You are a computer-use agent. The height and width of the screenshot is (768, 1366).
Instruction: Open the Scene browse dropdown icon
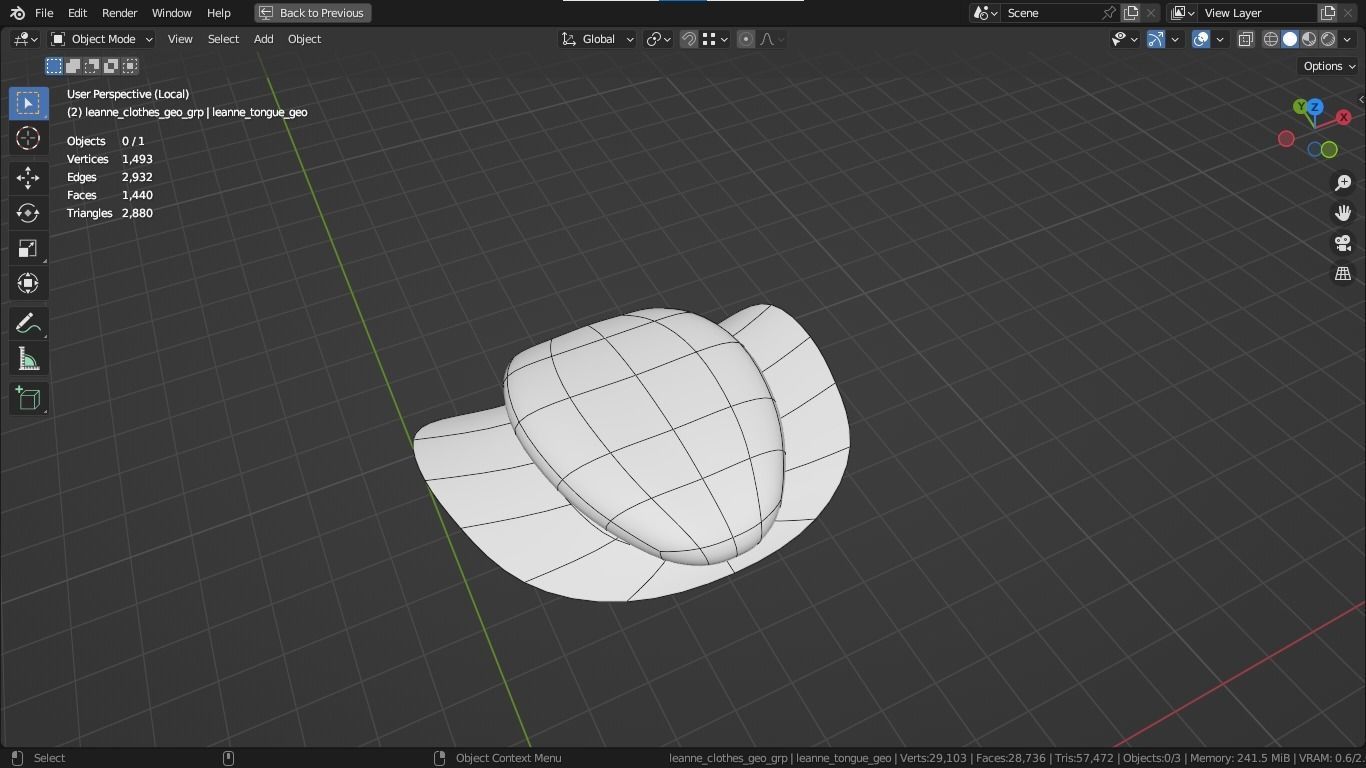985,13
